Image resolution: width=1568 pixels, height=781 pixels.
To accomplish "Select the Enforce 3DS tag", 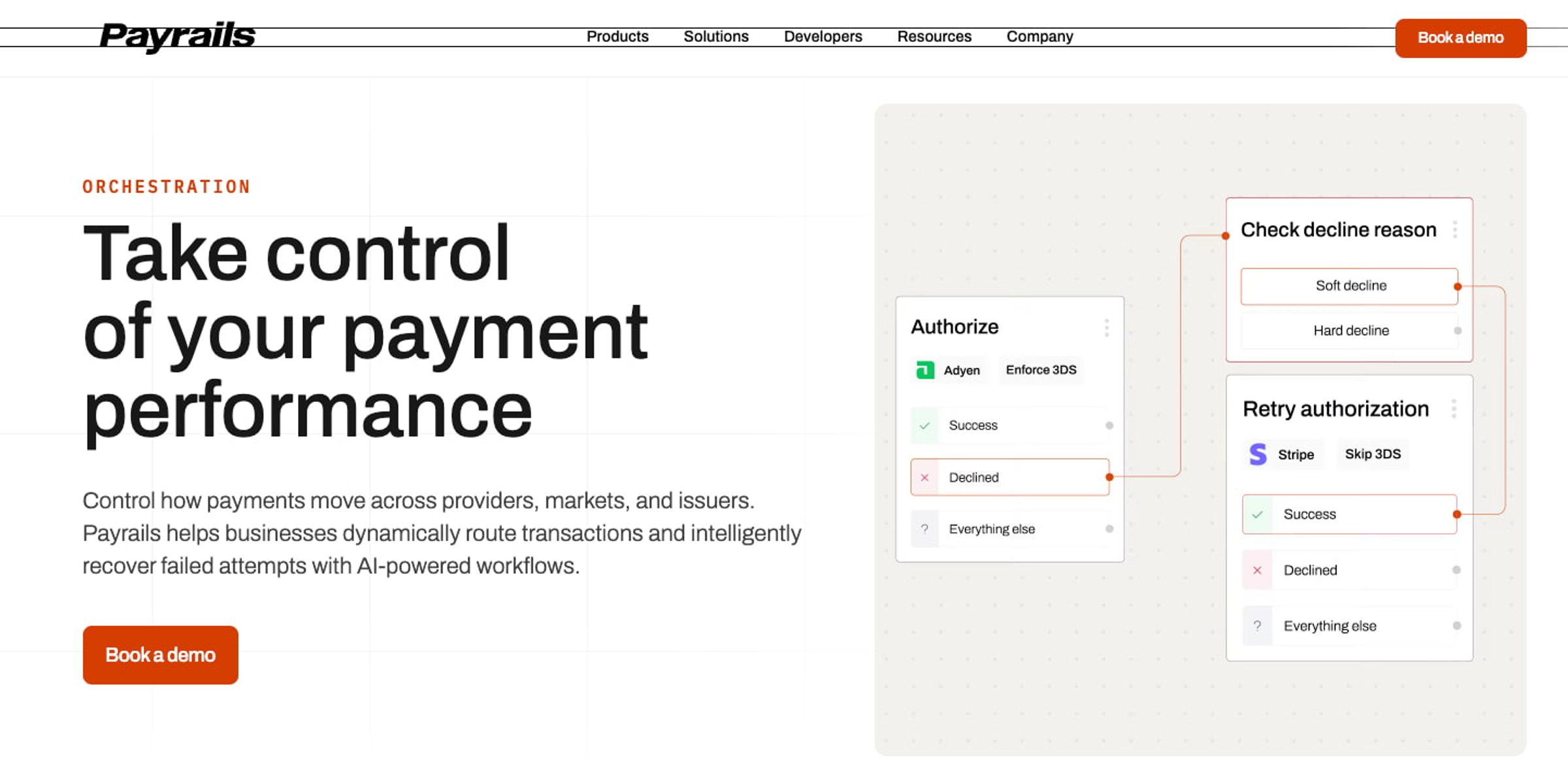I will (1041, 370).
